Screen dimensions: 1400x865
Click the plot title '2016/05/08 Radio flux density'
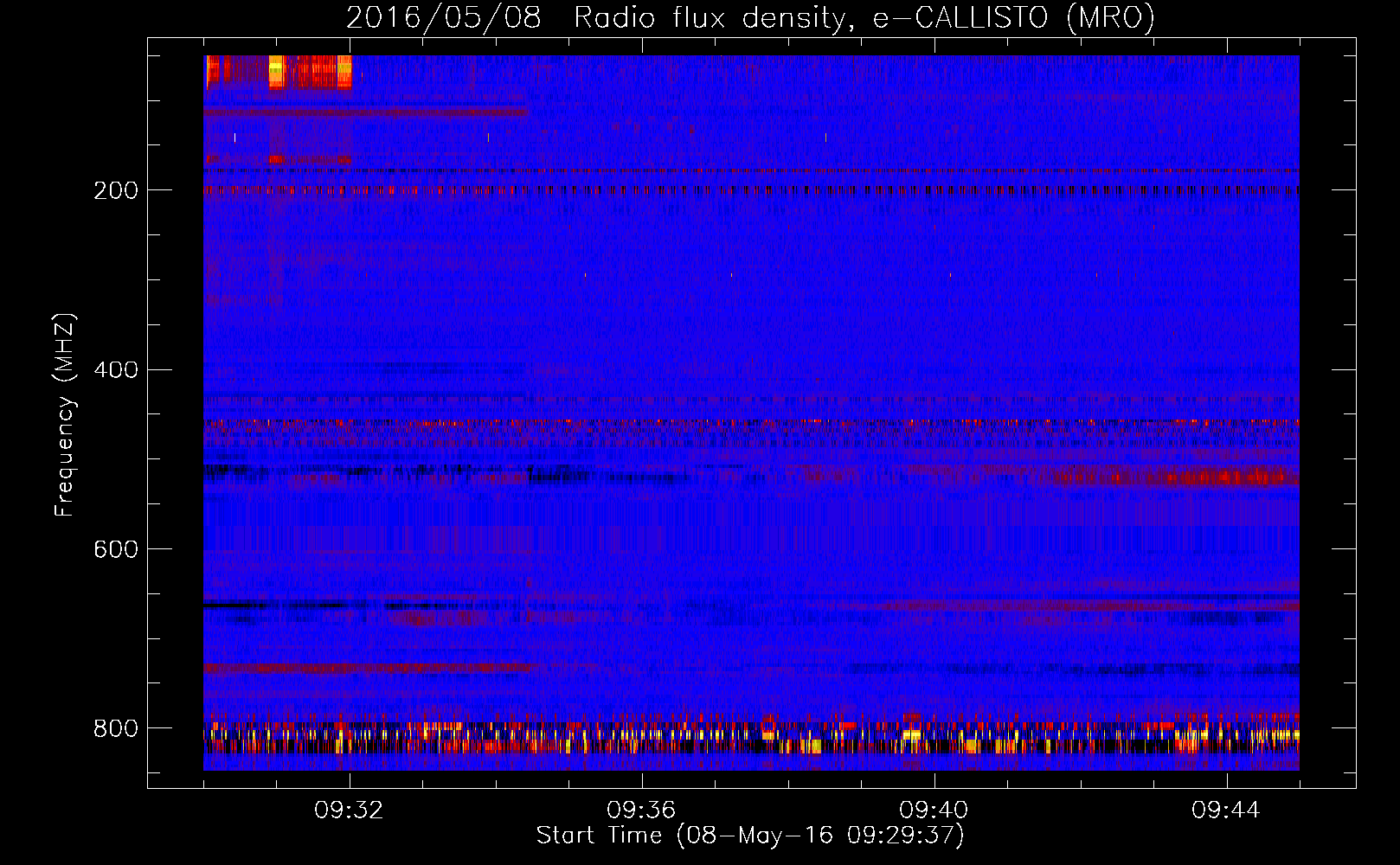596,18
